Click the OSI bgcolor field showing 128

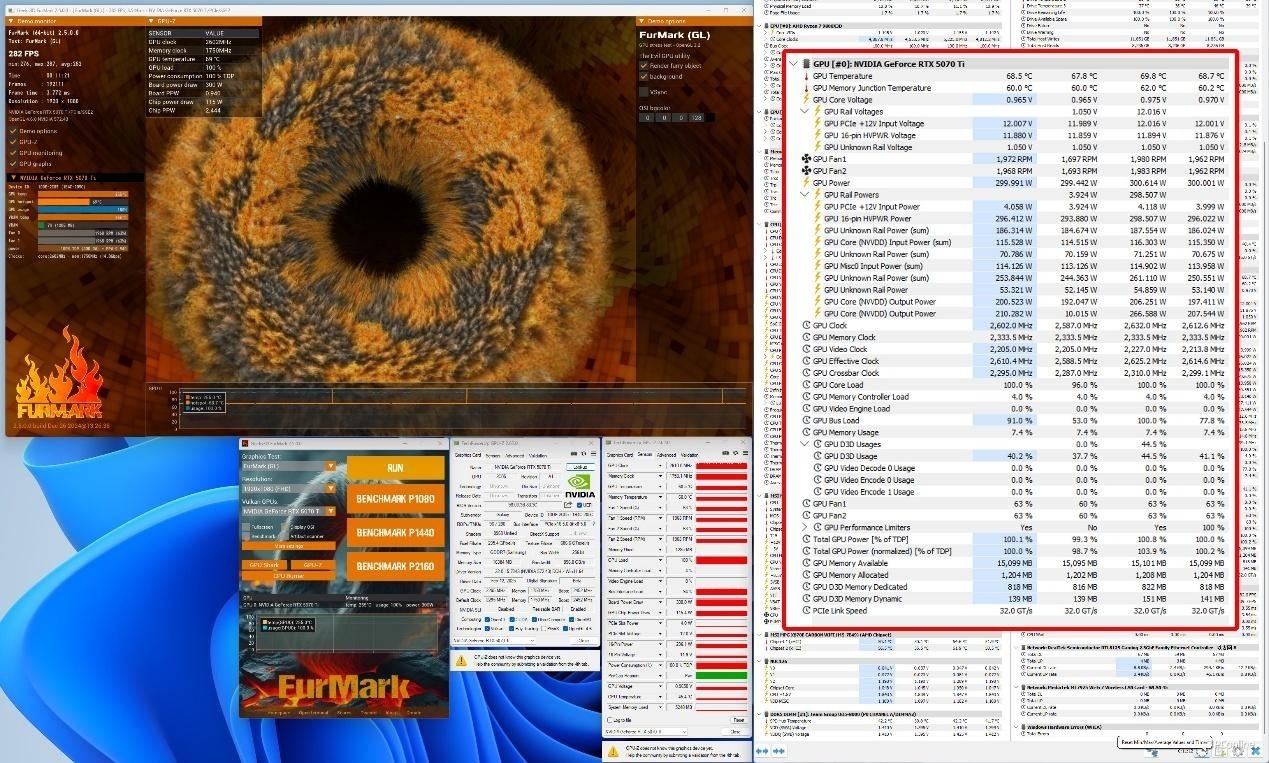tap(696, 118)
